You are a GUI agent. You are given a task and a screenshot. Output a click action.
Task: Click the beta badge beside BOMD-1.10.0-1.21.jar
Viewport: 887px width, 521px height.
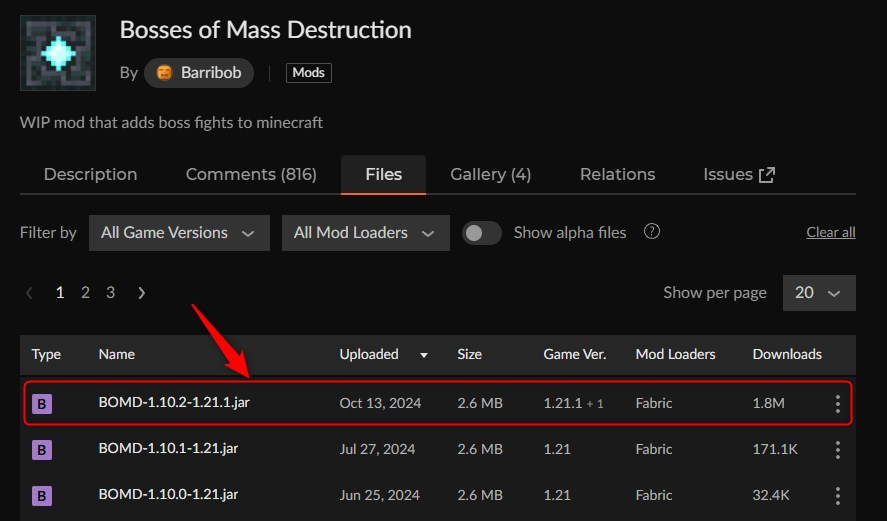click(x=42, y=496)
